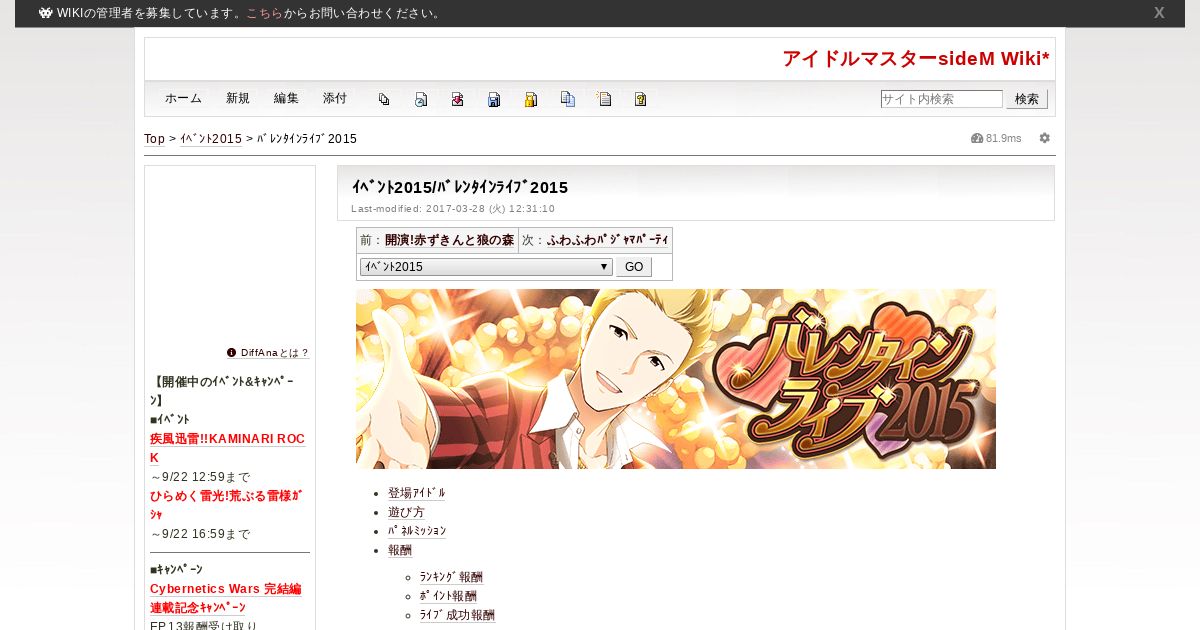Jump to 報酬 section link

tap(400, 550)
